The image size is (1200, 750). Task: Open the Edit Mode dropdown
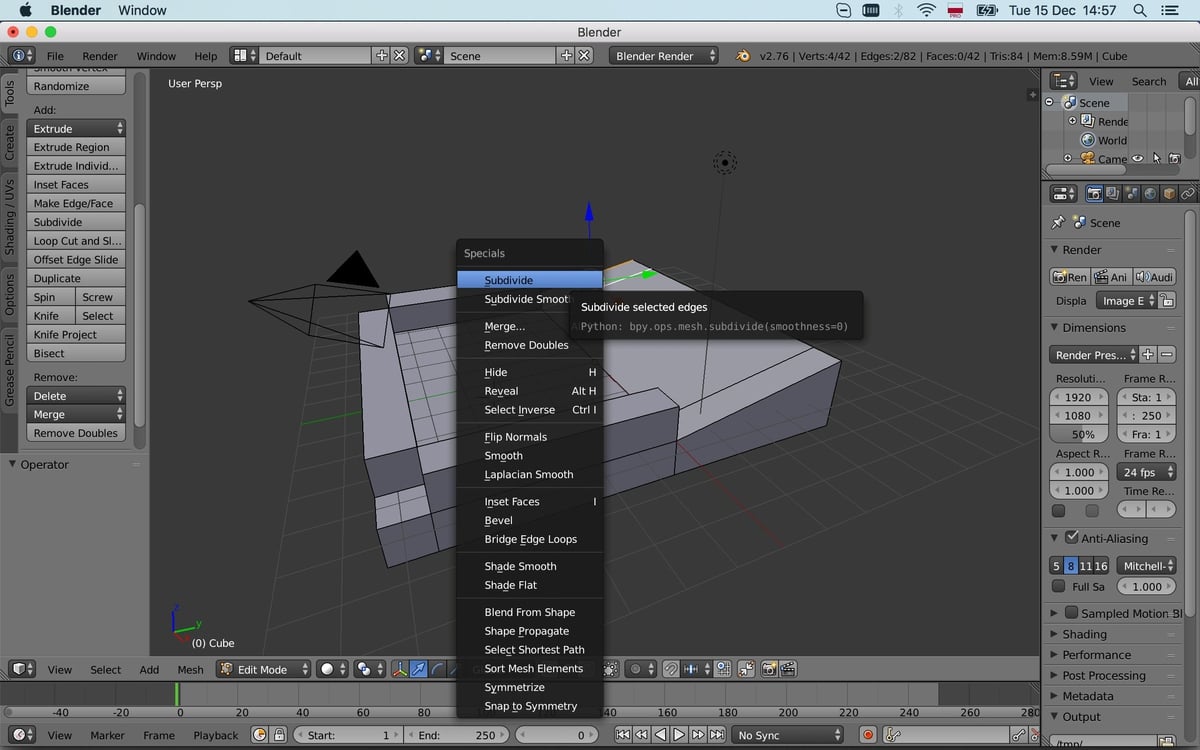[x=263, y=669]
